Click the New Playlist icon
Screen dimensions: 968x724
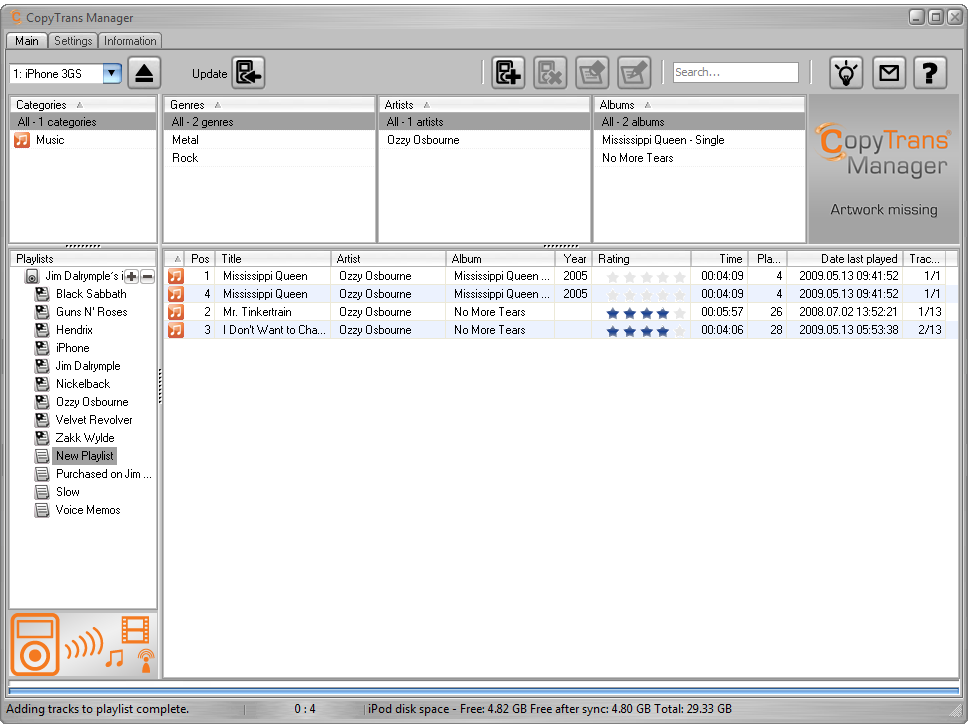(42, 456)
